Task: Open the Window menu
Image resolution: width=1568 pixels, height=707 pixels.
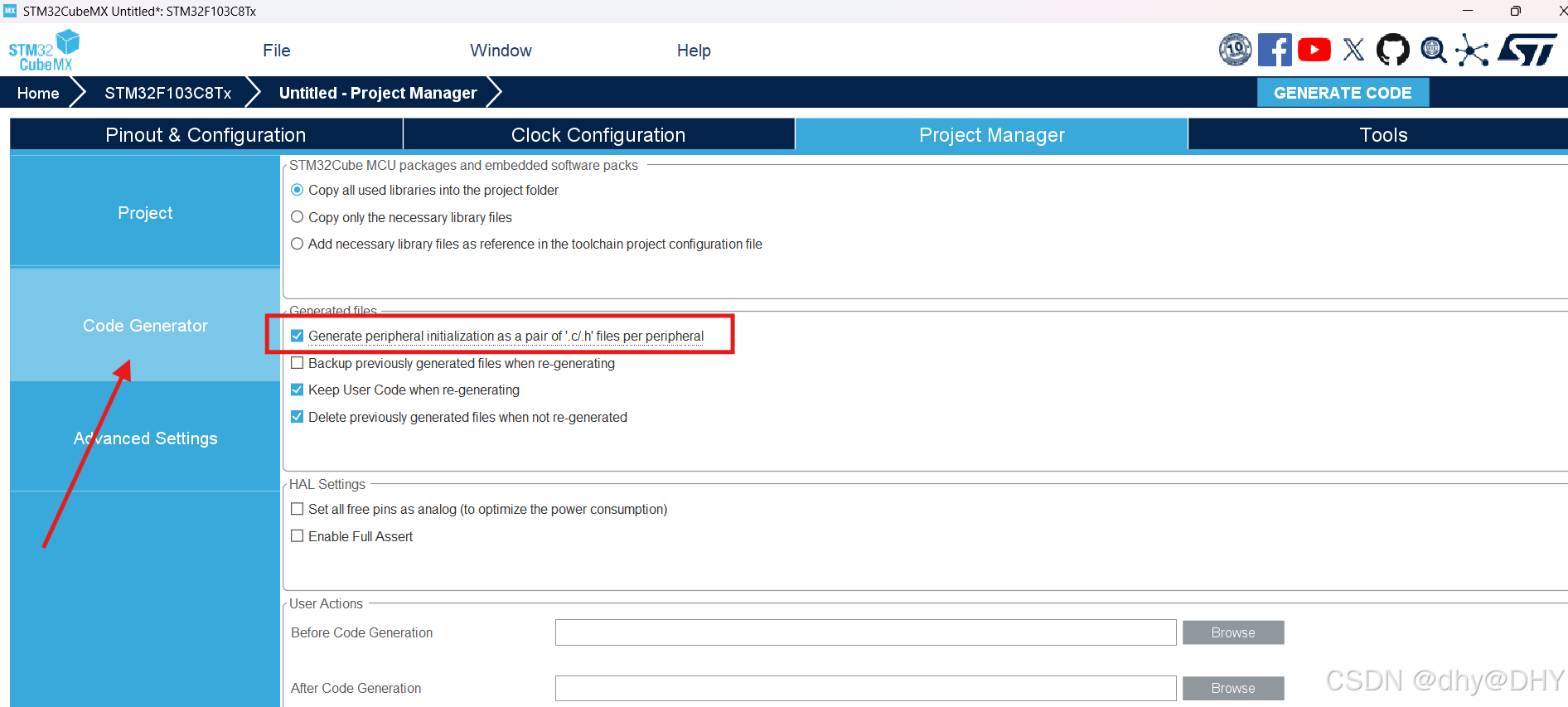Action: point(501,51)
